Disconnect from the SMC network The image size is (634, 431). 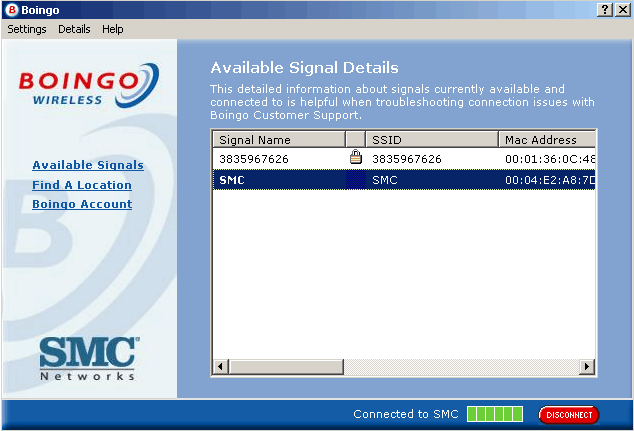tap(569, 415)
